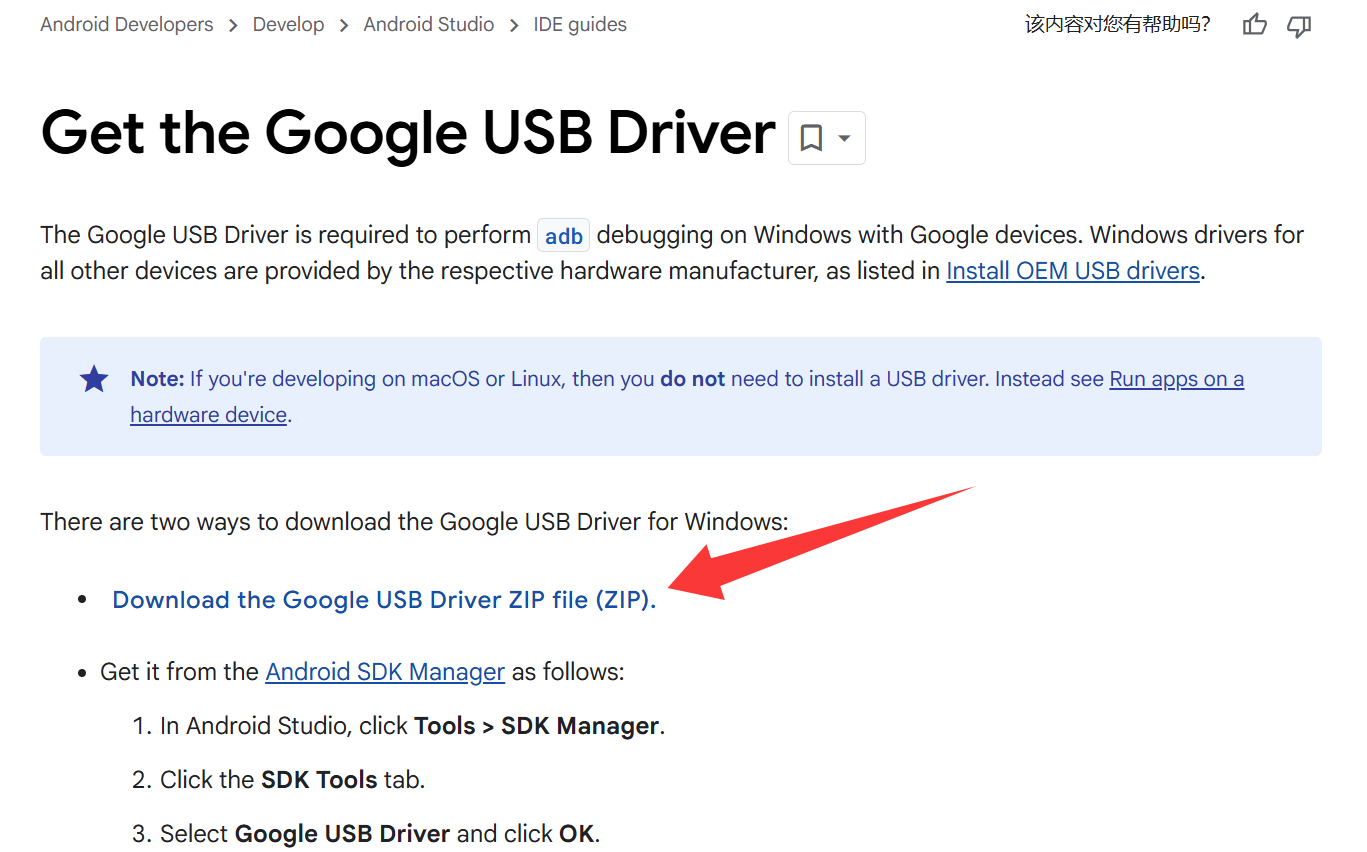
Task: Click the blue star note icon
Action: tap(94, 379)
